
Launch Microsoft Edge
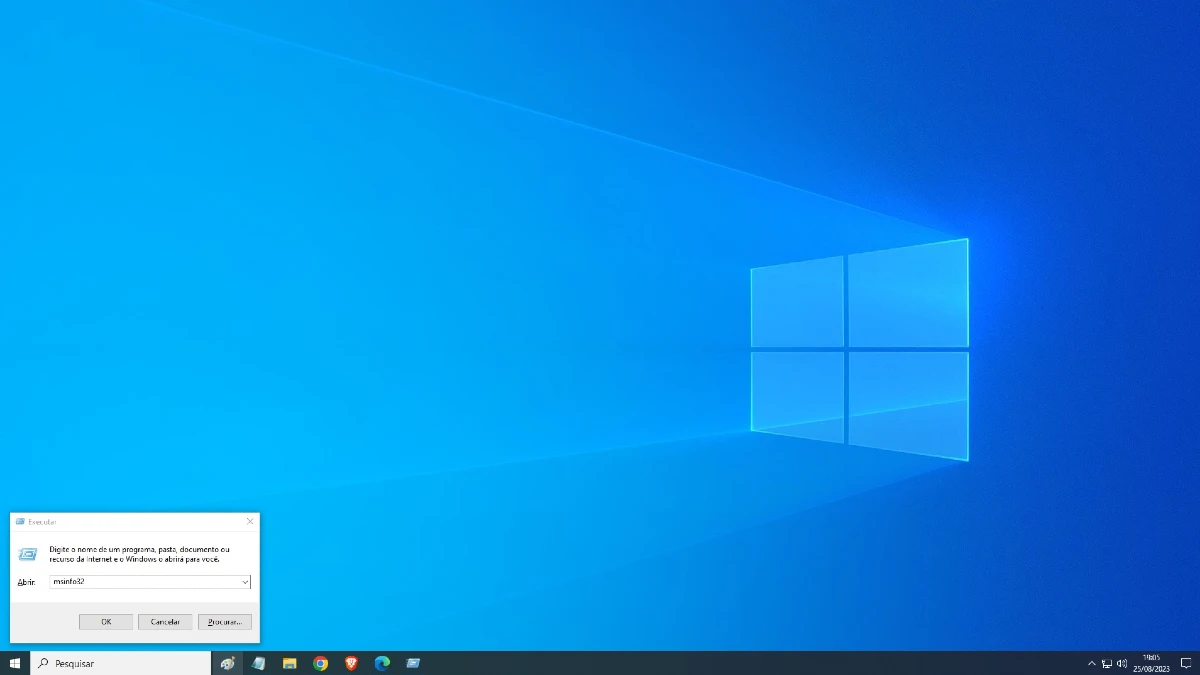point(381,662)
